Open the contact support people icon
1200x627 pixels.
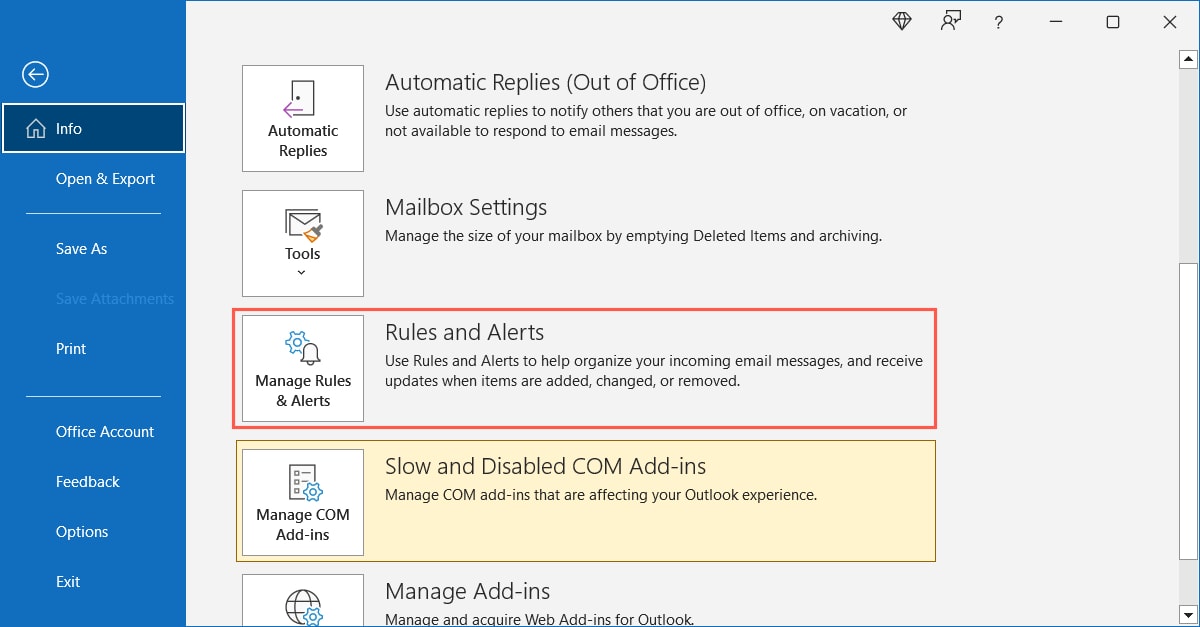coord(950,20)
